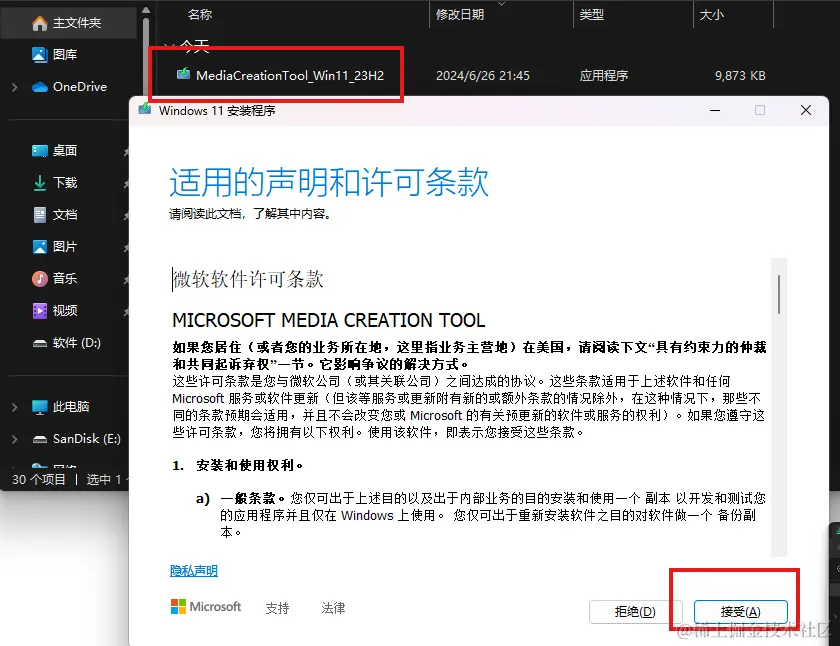Open the 主文件夹 home icon in sidebar
Image resolution: width=840 pixels, height=646 pixels.
pos(40,23)
